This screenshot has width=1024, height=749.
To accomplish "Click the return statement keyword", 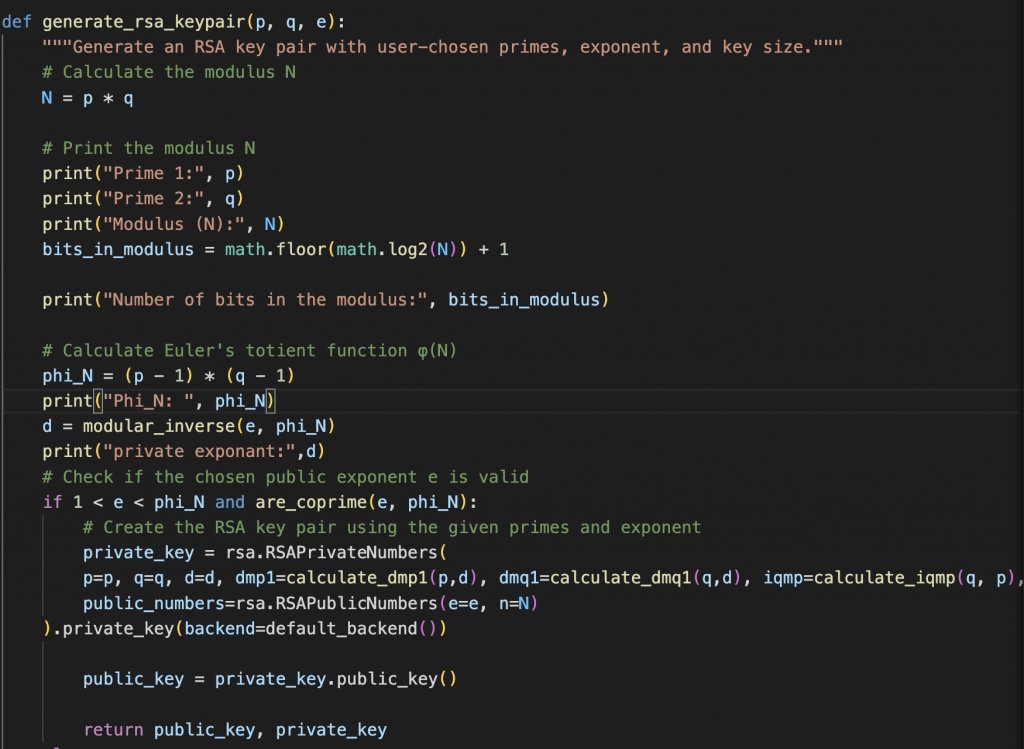I will tap(113, 729).
